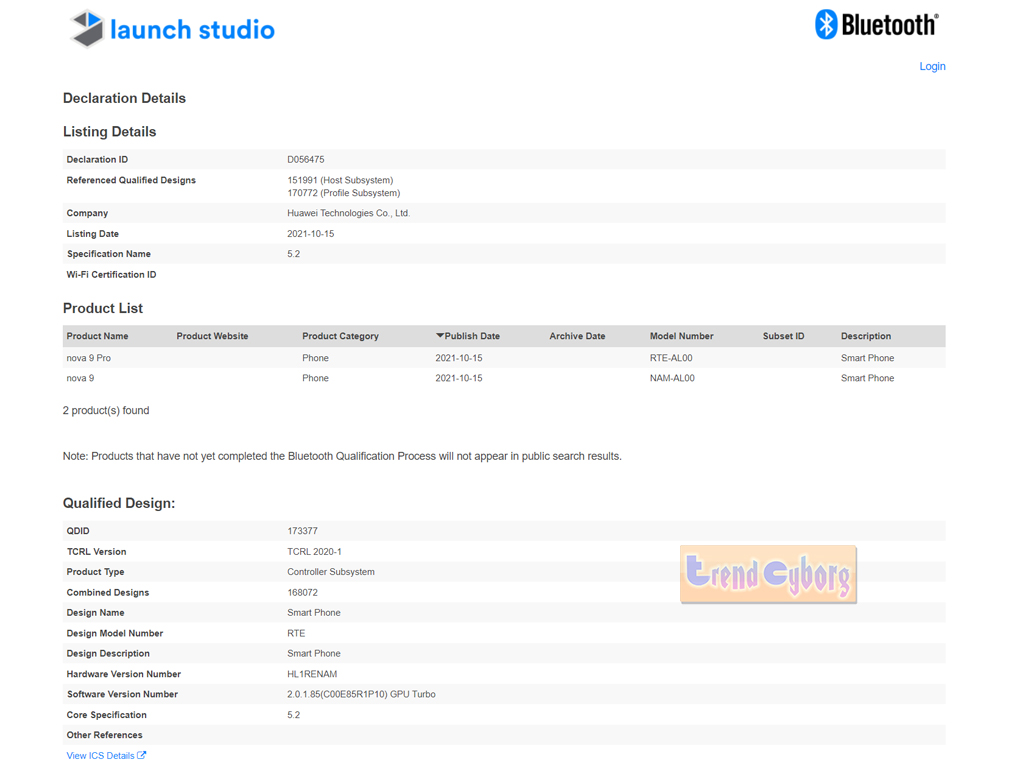Click the QDID value 173377
The height and width of the screenshot is (768, 1024).
tap(302, 531)
